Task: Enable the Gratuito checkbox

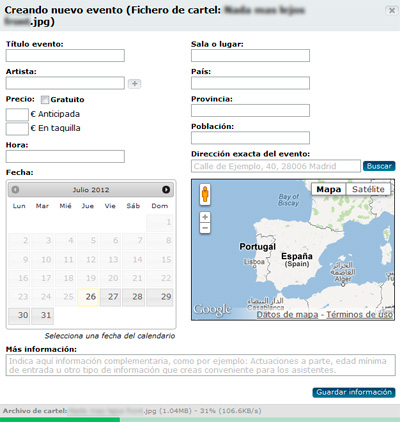Action: click(x=45, y=100)
